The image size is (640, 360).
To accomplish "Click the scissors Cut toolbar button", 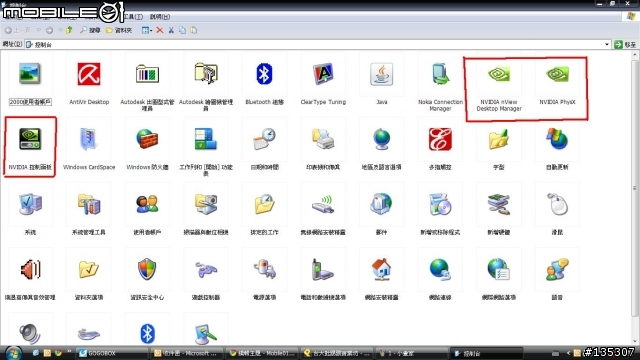I will 171,30.
